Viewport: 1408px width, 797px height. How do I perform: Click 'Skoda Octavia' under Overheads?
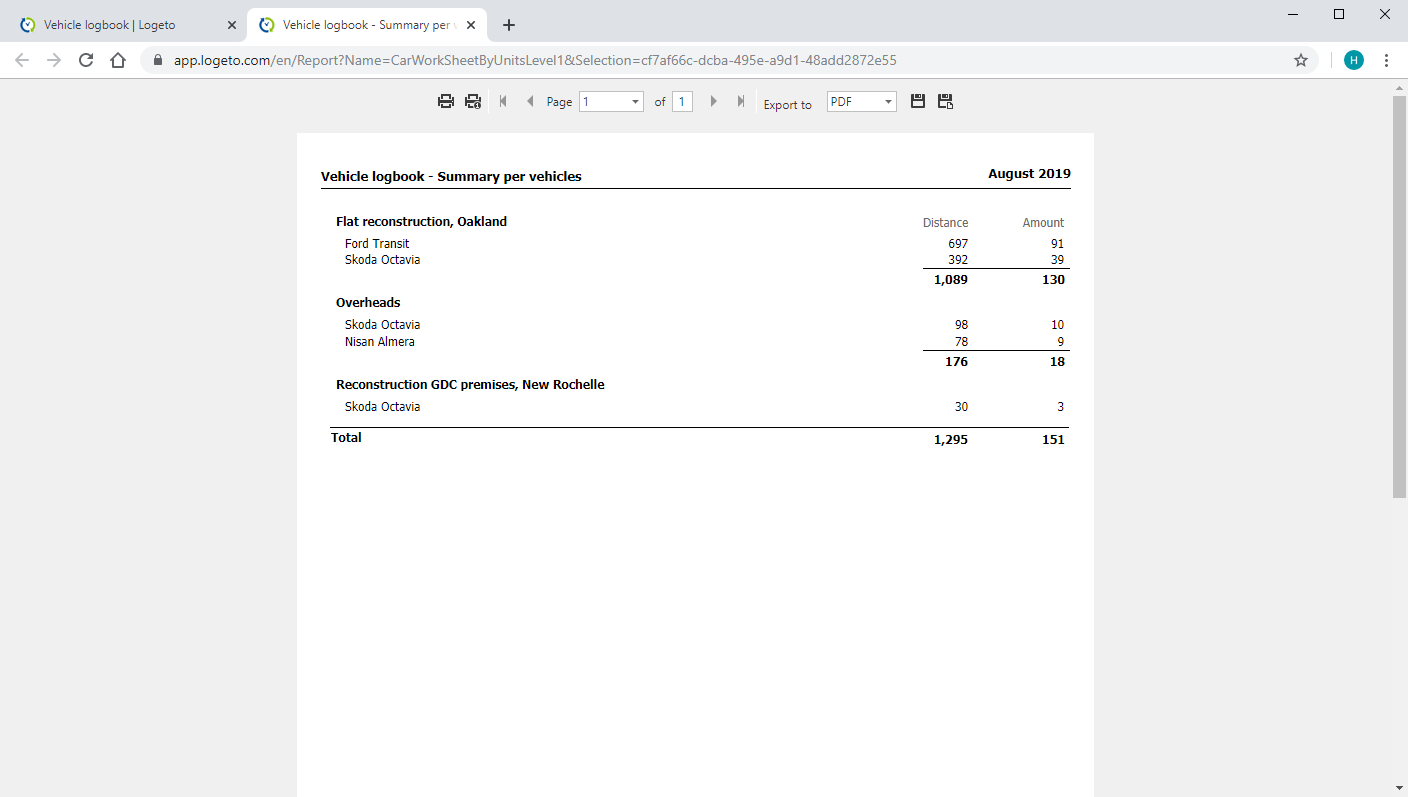click(382, 325)
